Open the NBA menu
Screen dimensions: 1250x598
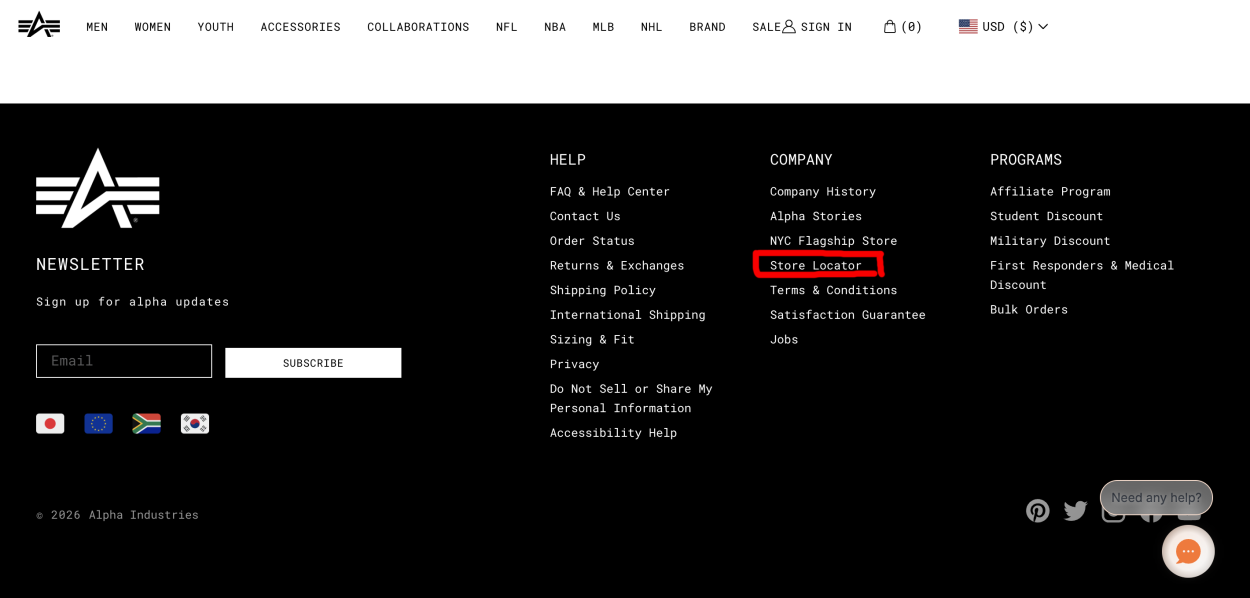(x=555, y=27)
